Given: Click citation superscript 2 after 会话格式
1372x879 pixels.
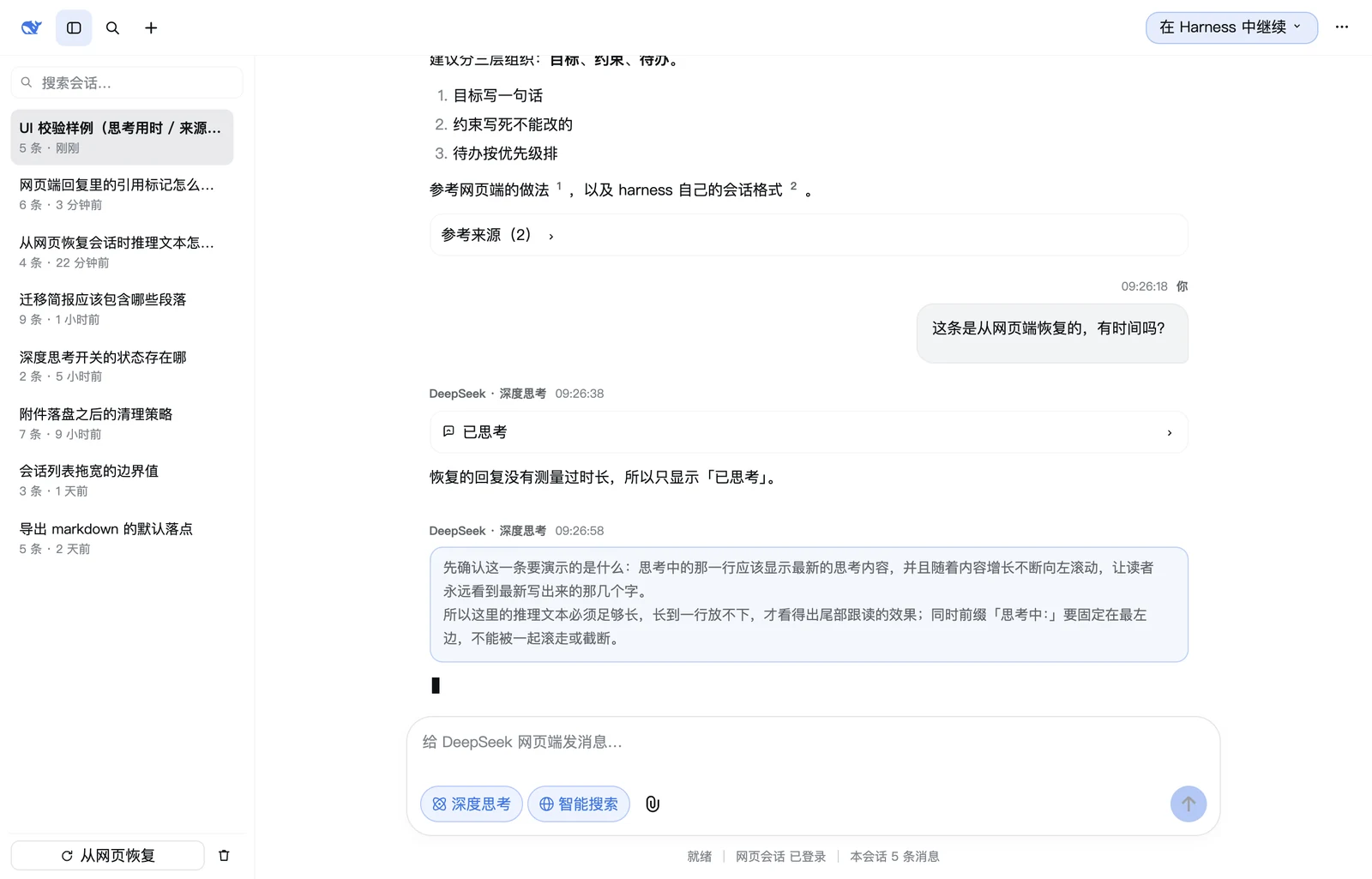Looking at the screenshot, I should pyautogui.click(x=793, y=185).
